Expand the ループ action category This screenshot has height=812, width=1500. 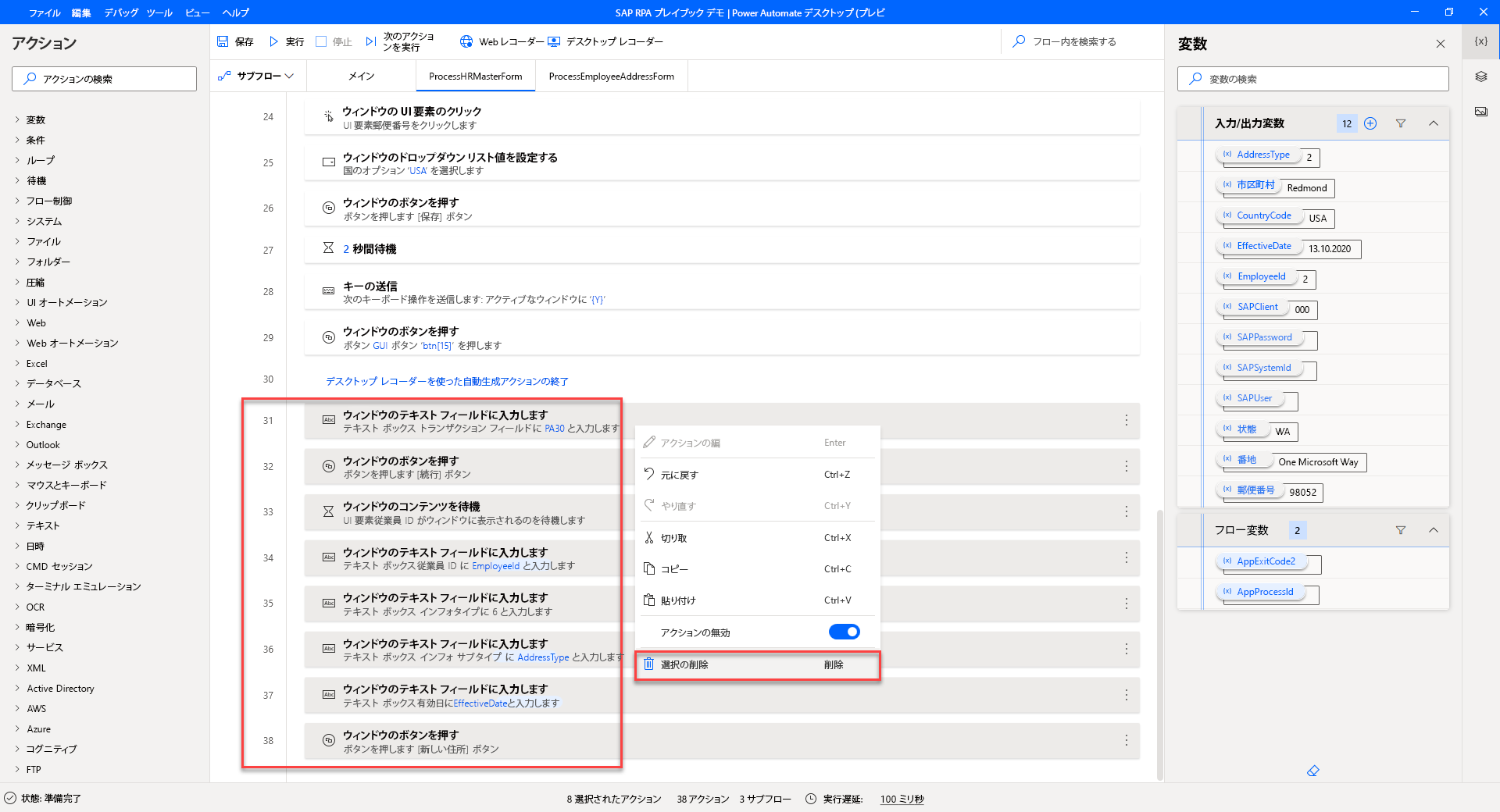(x=17, y=160)
